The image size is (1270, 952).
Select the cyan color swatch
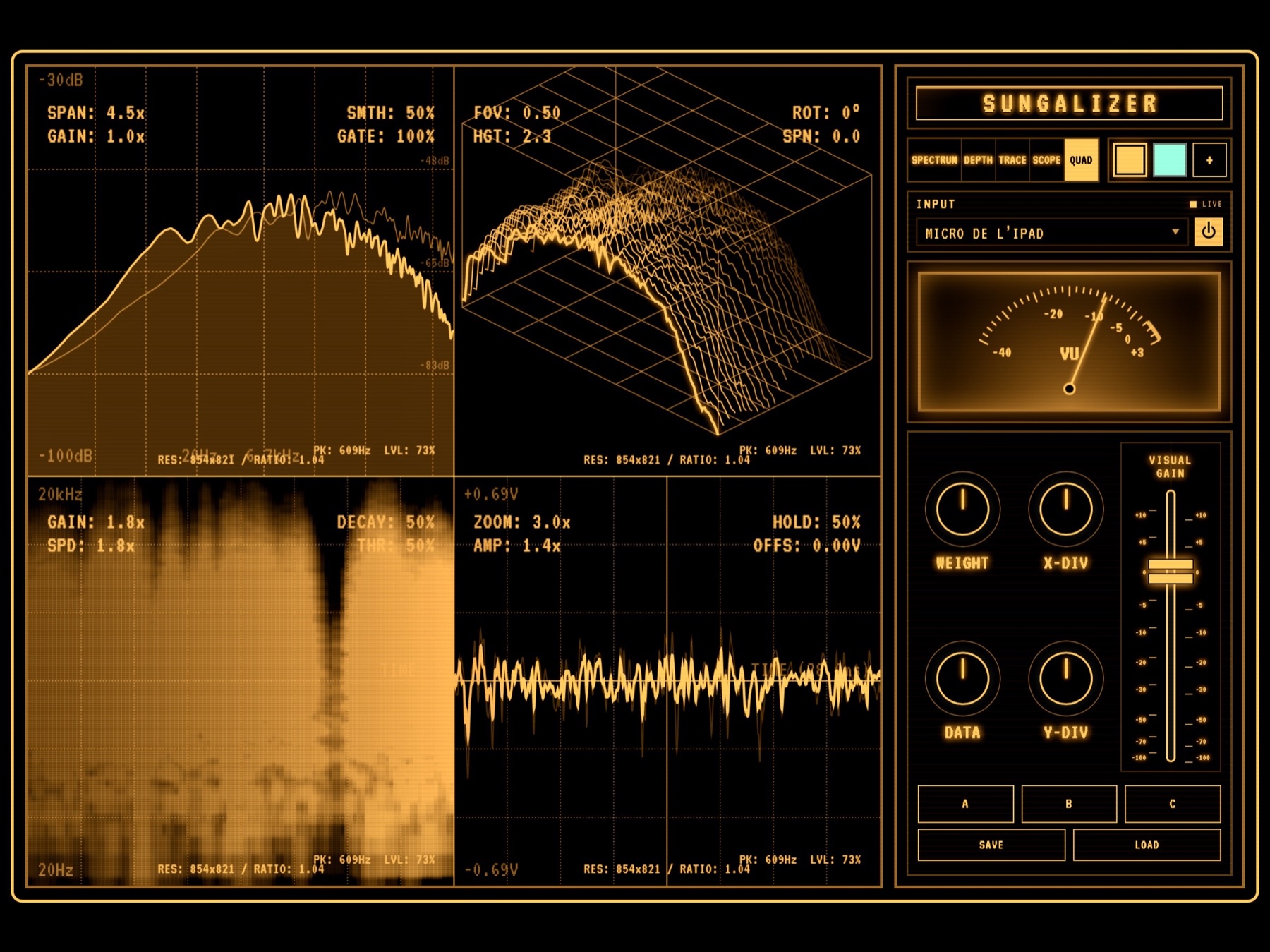pyautogui.click(x=1169, y=160)
